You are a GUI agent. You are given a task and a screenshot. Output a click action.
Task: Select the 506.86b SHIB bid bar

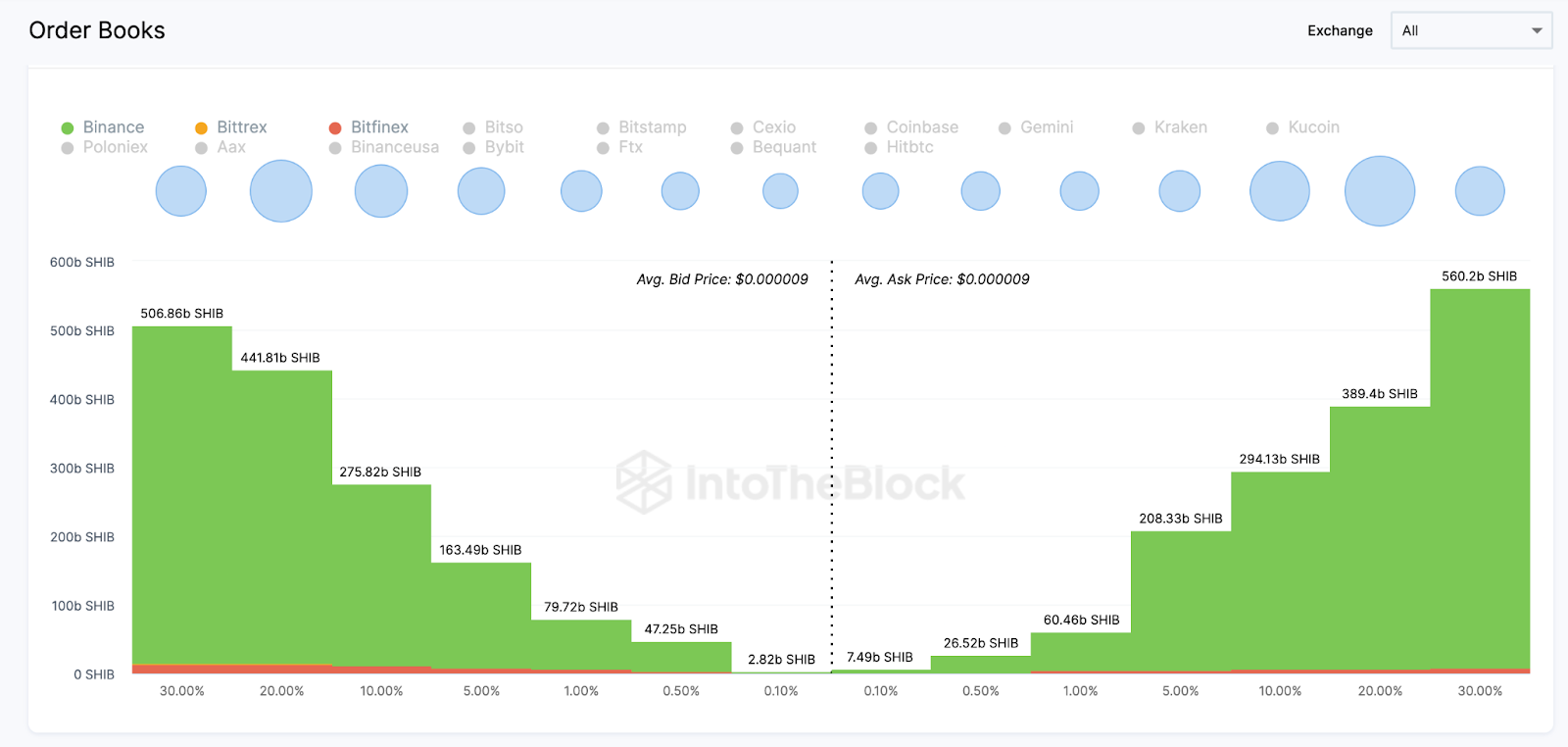coord(182,495)
